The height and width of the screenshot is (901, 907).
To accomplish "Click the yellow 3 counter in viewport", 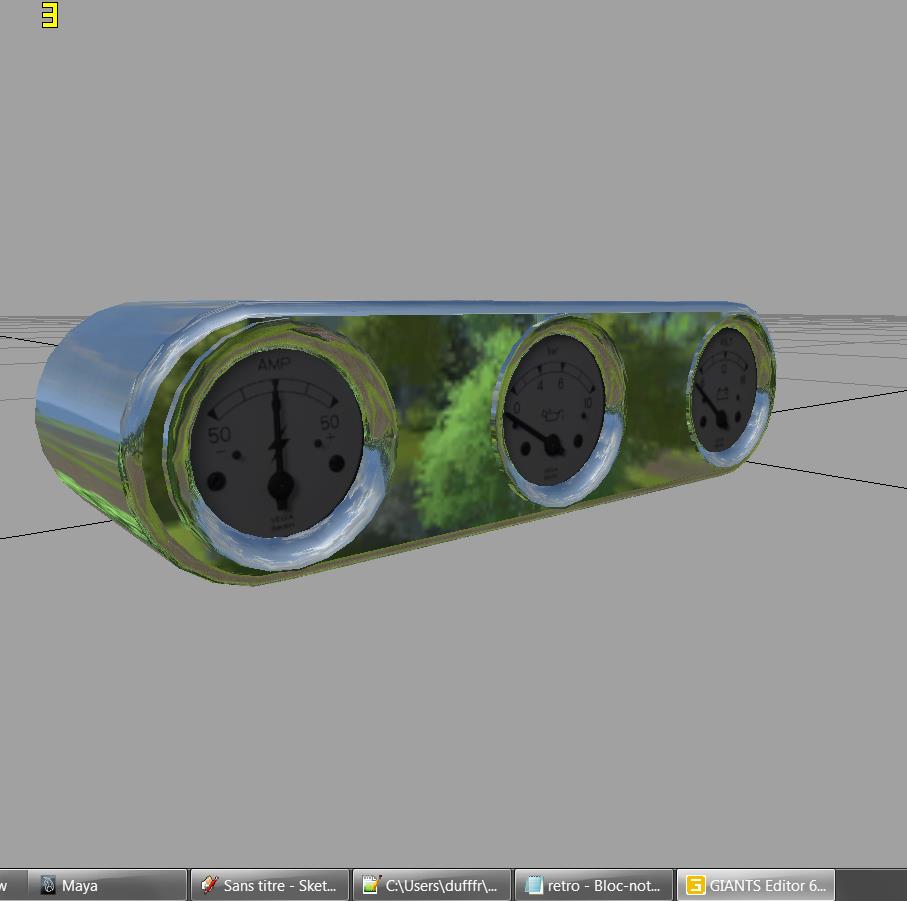I will pos(50,16).
